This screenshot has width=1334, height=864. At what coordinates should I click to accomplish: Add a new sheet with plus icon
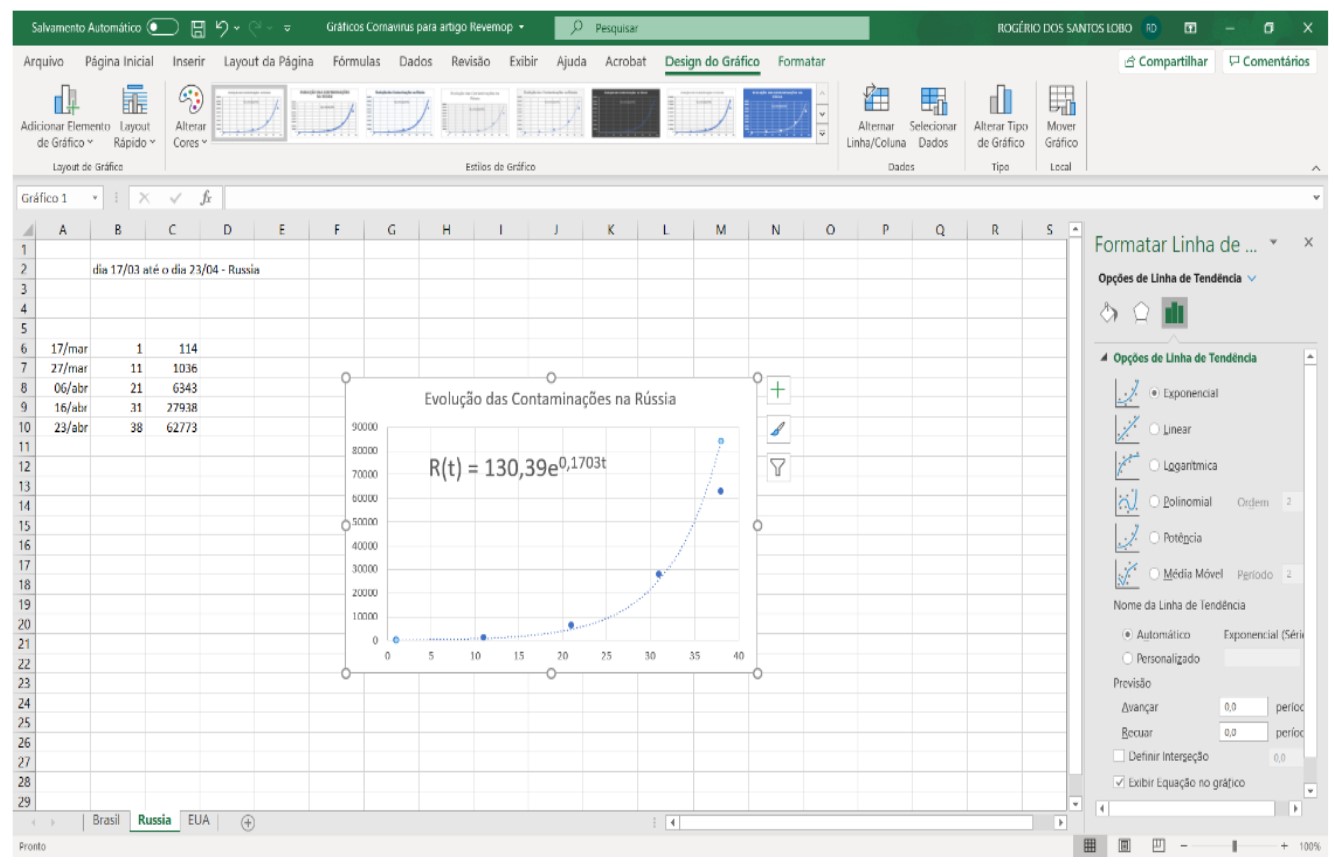tap(248, 821)
